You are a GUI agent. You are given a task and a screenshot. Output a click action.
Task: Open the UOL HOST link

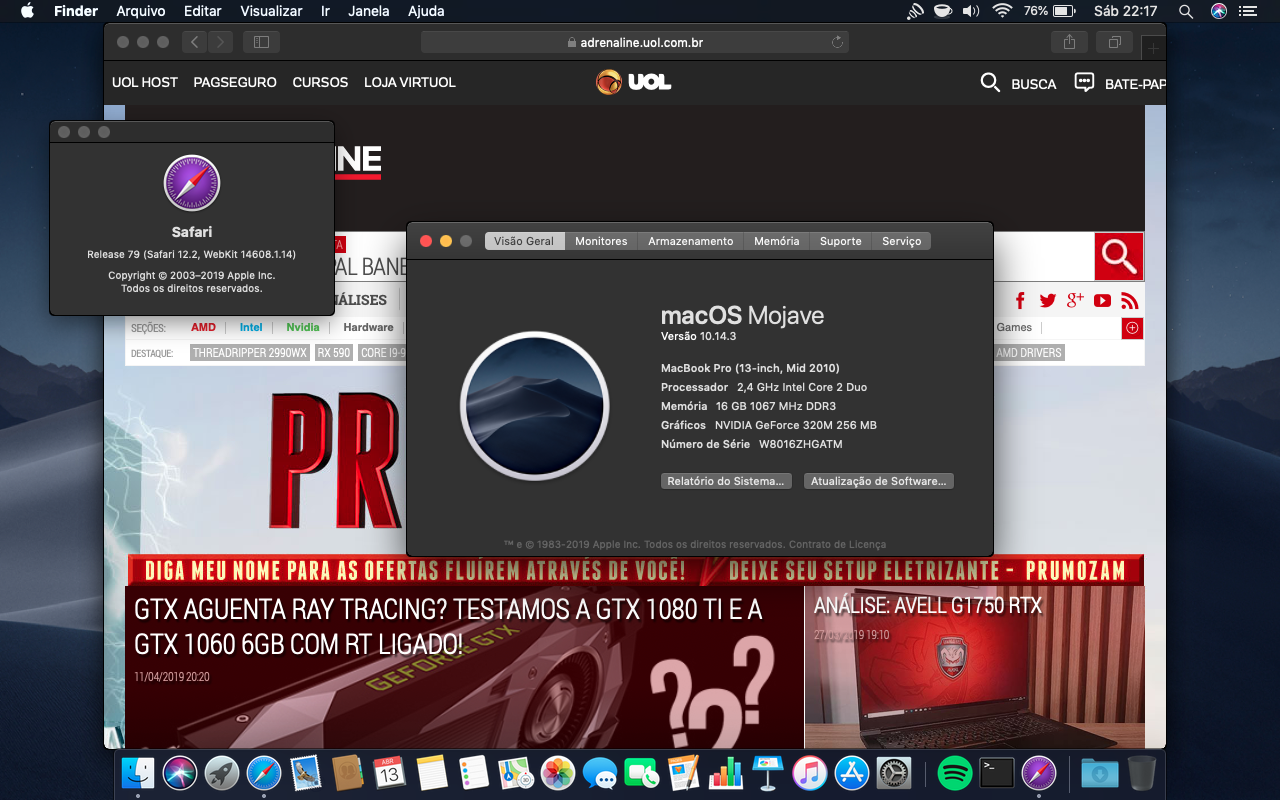(145, 83)
